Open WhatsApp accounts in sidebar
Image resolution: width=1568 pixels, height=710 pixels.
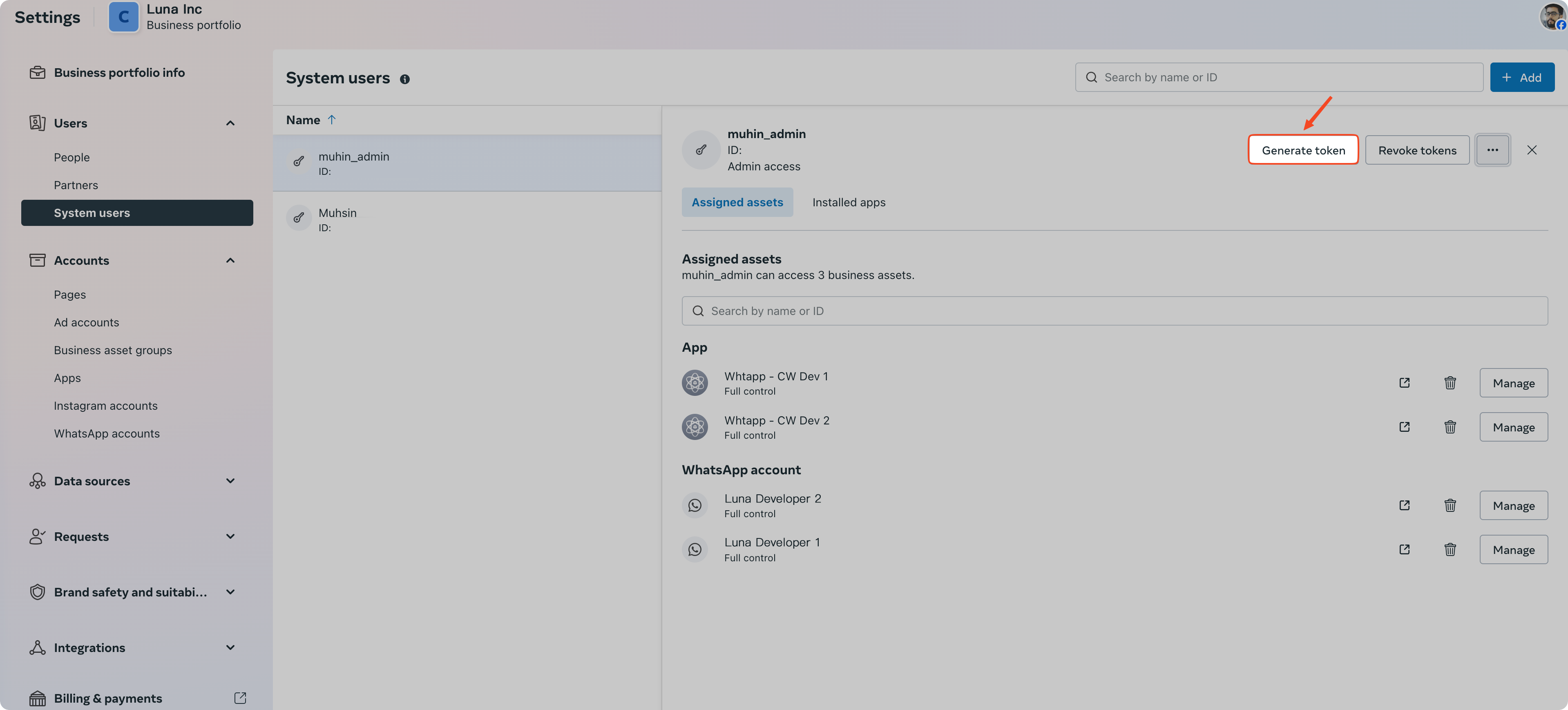107,434
